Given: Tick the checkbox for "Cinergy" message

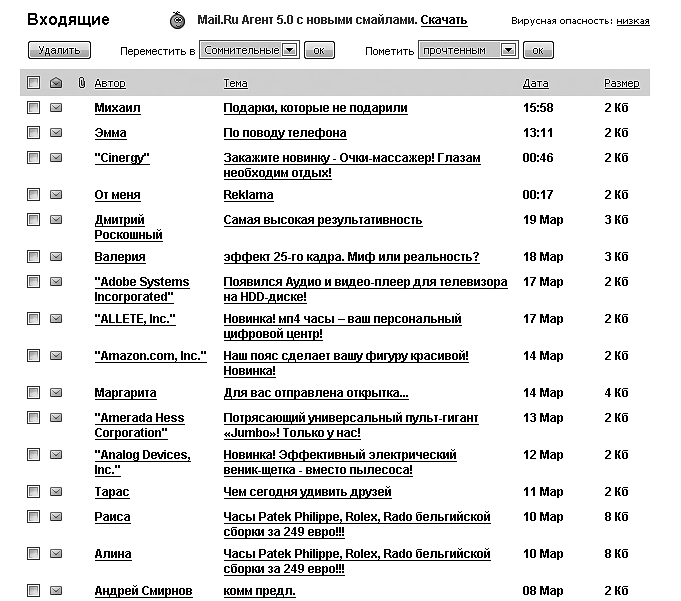Looking at the screenshot, I should (x=33, y=157).
